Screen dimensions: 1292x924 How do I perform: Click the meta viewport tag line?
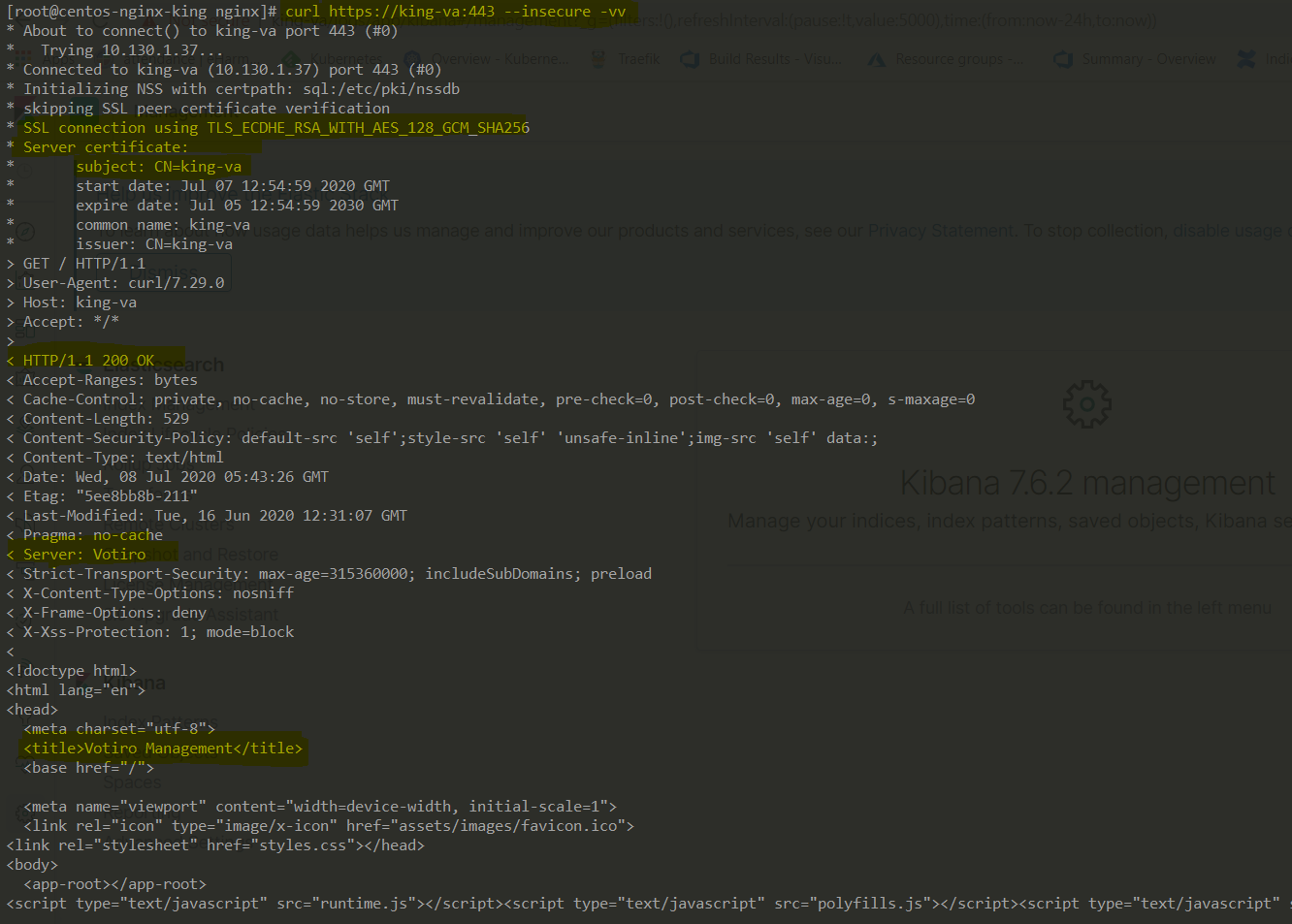click(x=320, y=807)
